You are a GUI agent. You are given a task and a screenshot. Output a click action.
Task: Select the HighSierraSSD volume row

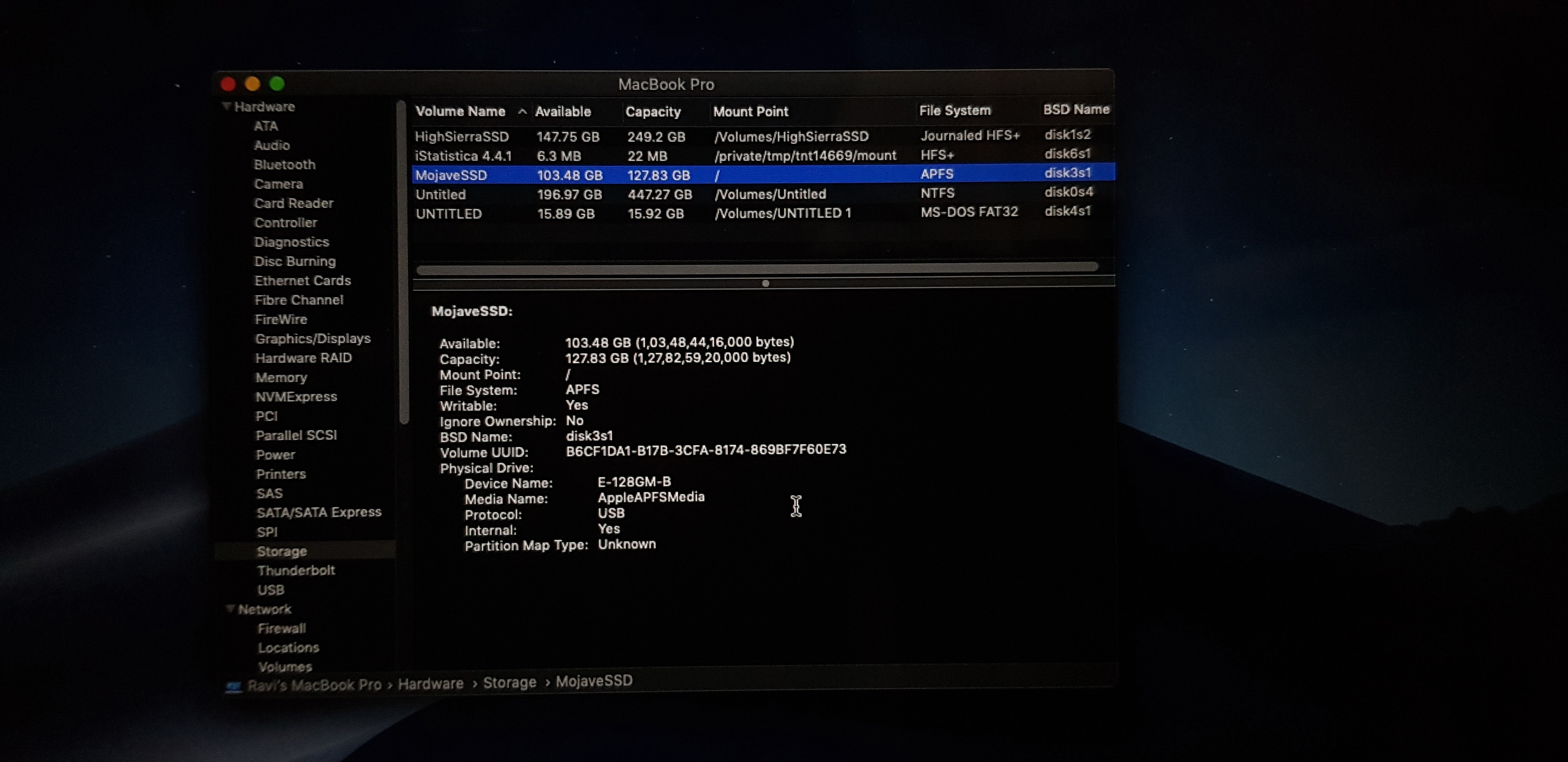[x=763, y=136]
